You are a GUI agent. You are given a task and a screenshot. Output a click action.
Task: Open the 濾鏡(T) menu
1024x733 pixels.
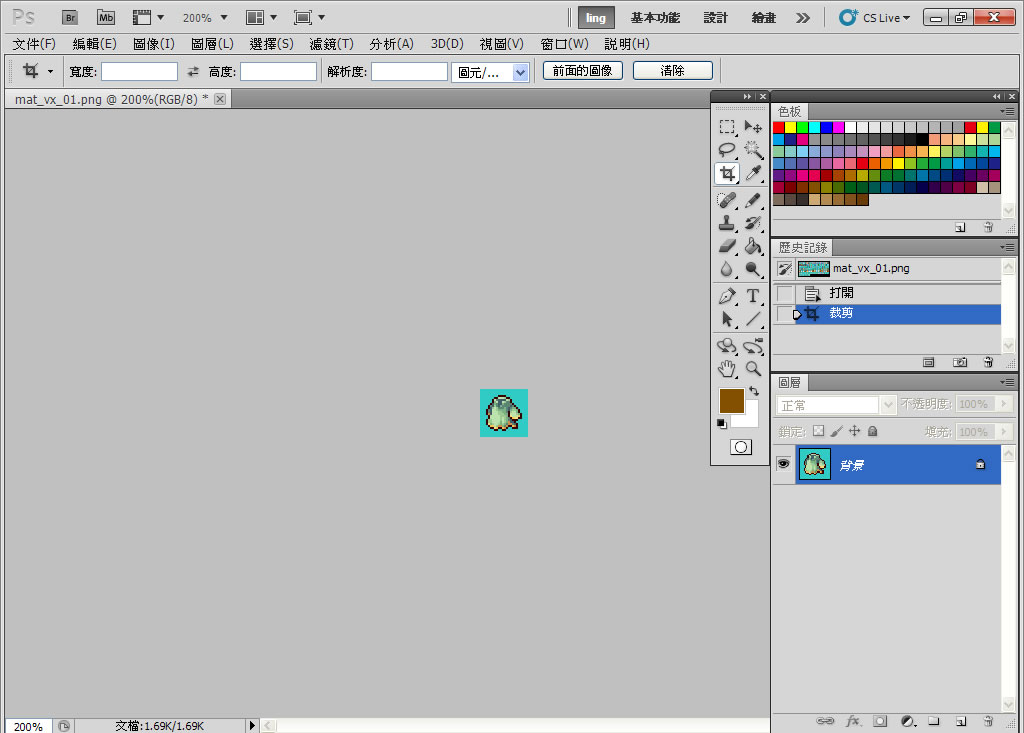(331, 44)
